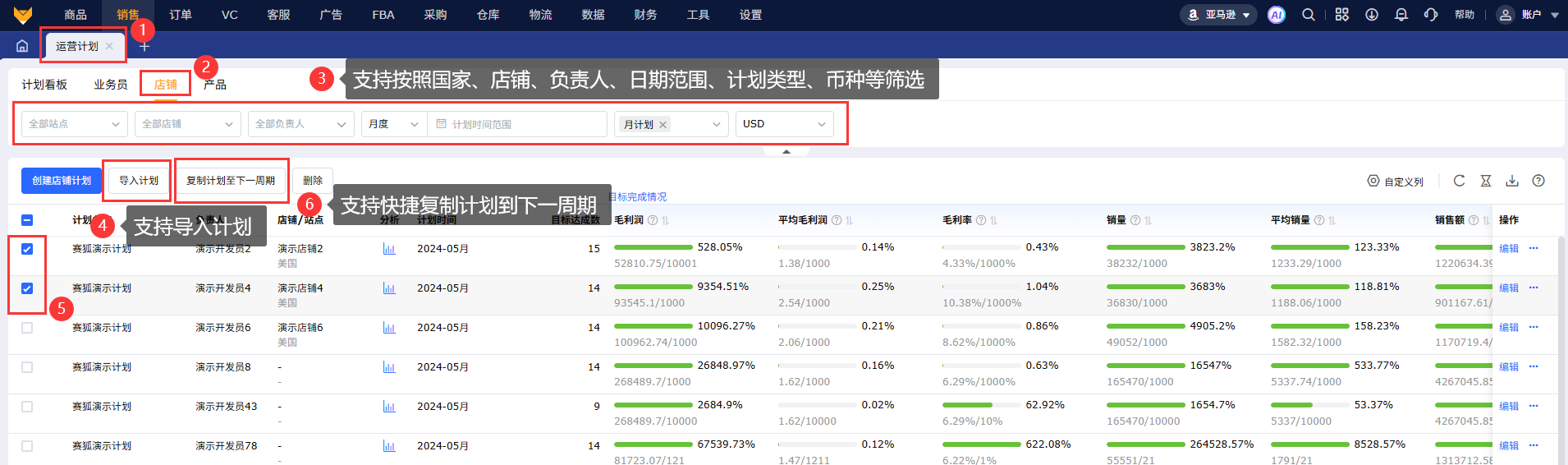Open more actions for 演示开发员8 row
1568x465 pixels.
[x=1534, y=366]
